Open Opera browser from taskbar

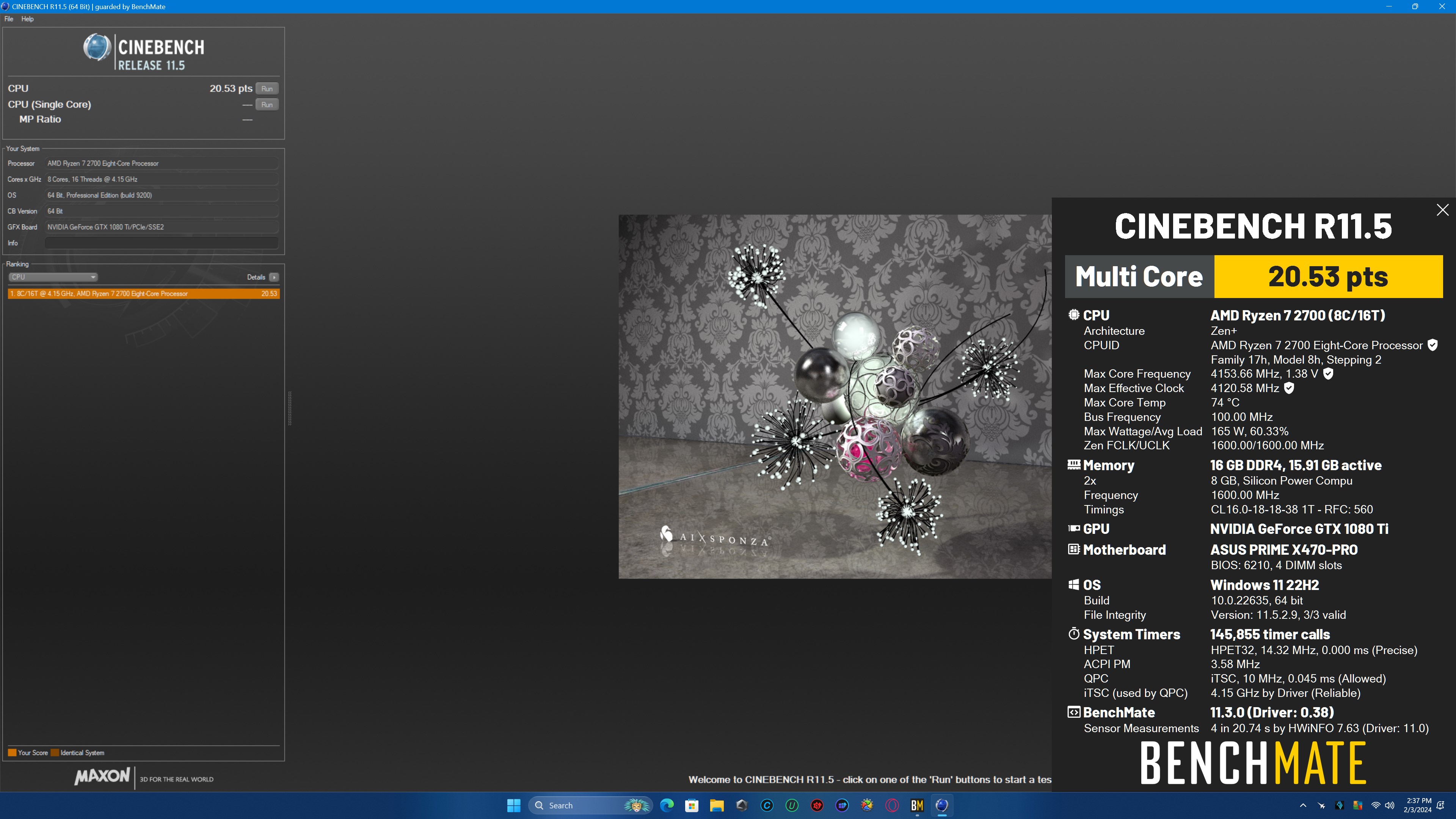coord(892,805)
